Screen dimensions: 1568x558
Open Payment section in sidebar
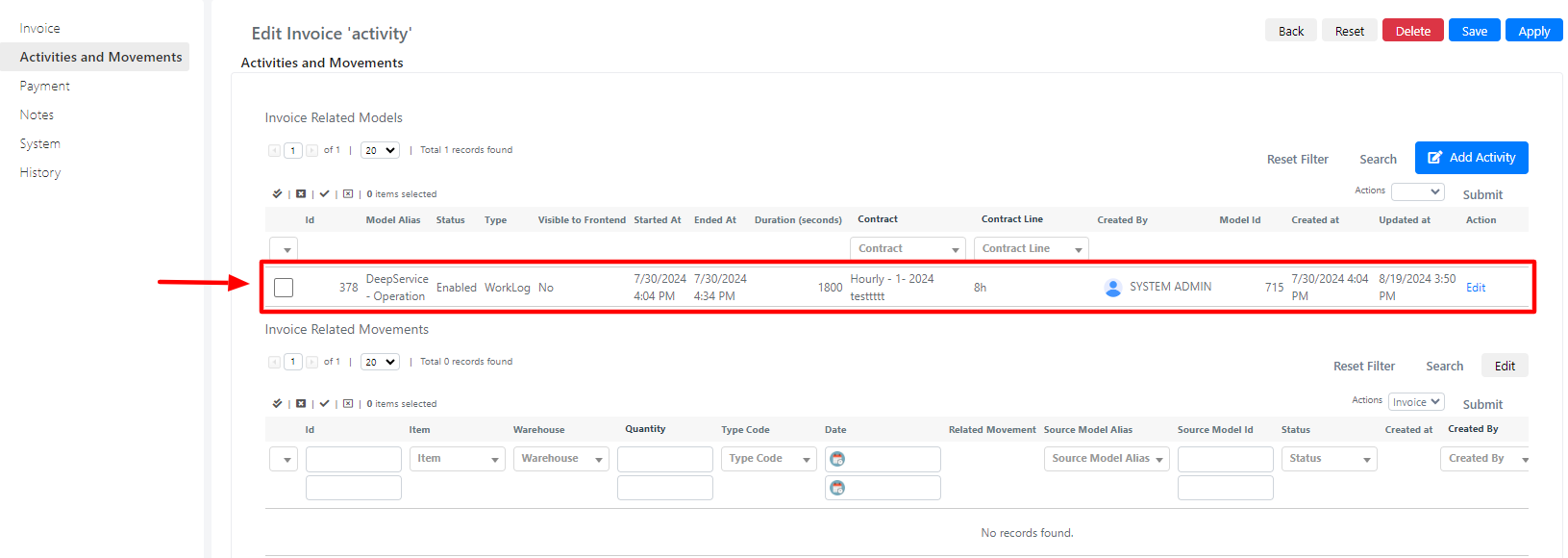point(45,86)
